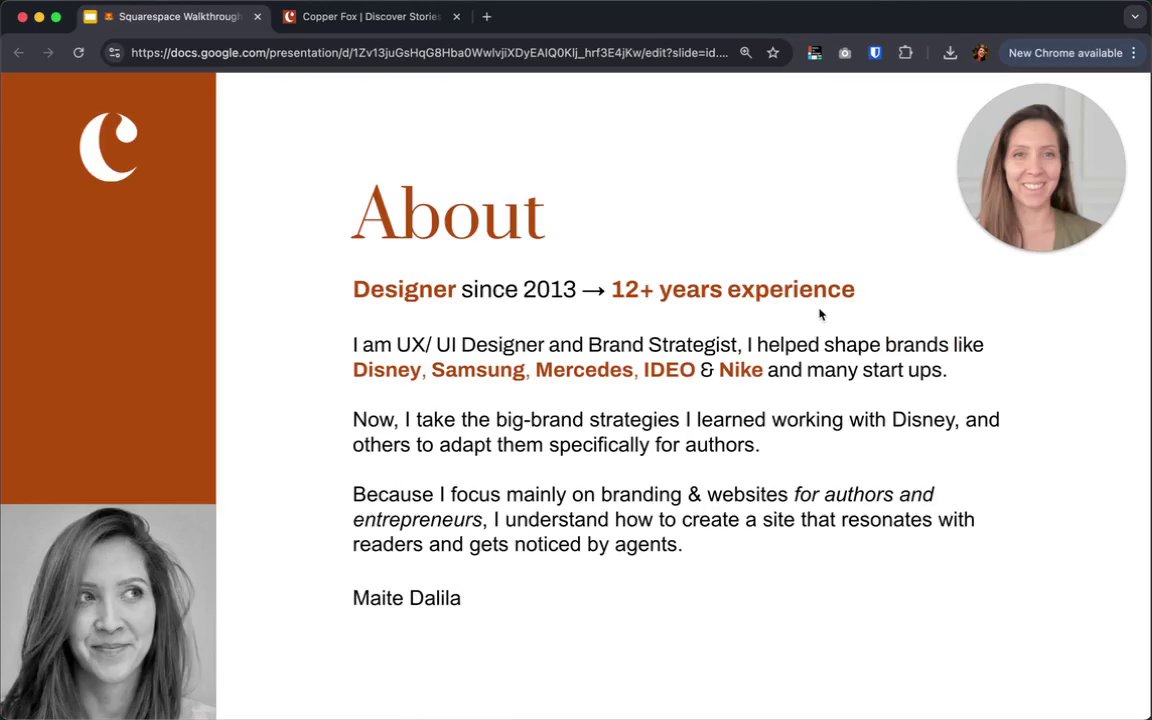The image size is (1152, 720).
Task: Click the Samsung brand name
Action: pos(478,370)
